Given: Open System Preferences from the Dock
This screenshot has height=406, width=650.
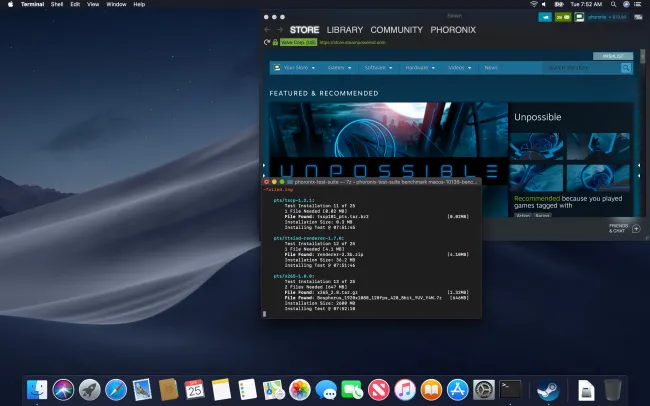Looking at the screenshot, I should (484, 389).
